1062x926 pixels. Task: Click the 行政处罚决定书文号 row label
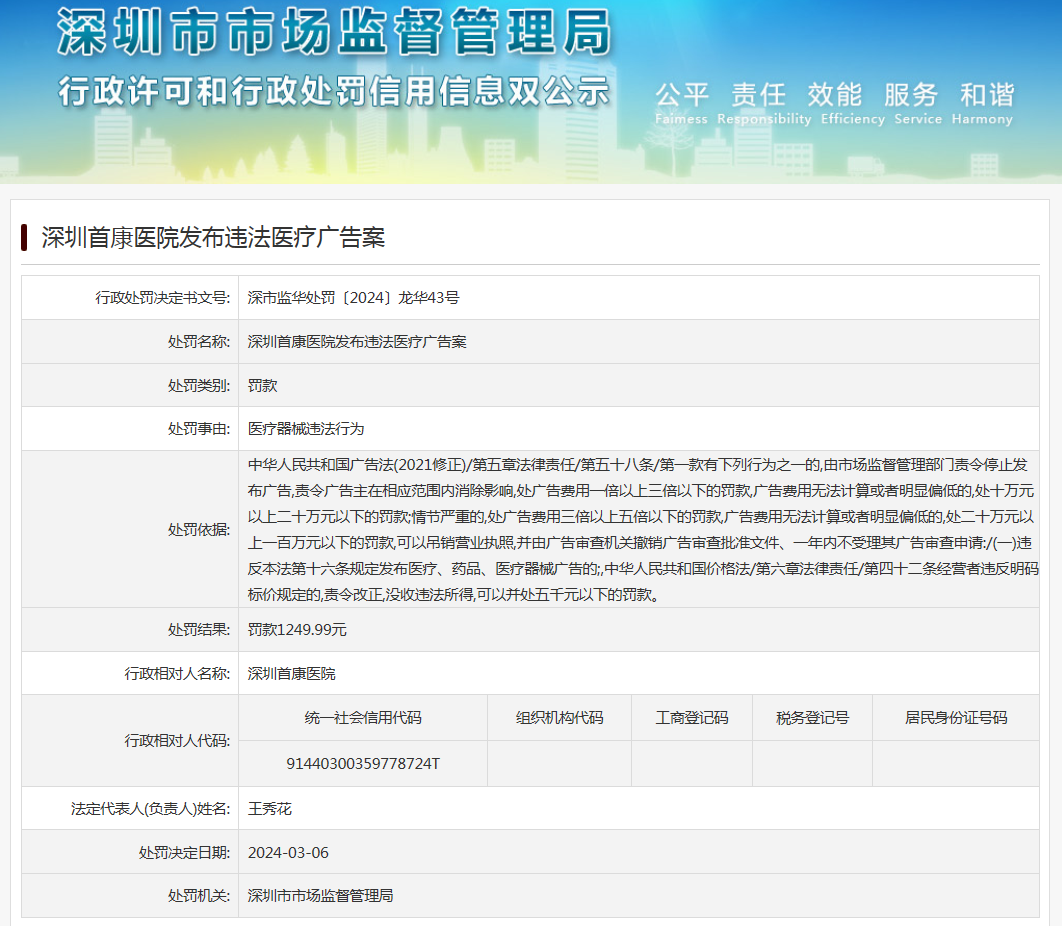click(x=163, y=298)
